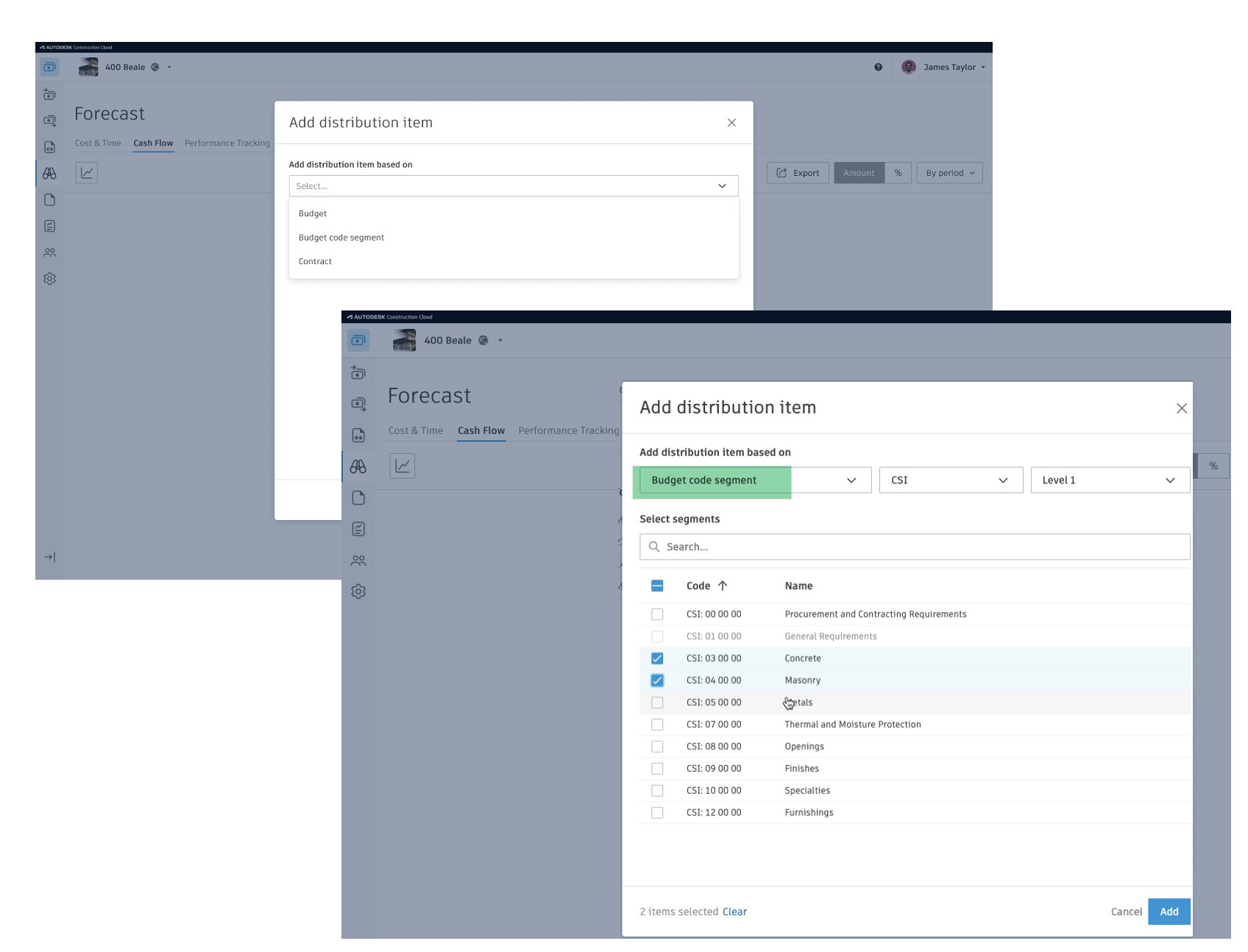The height and width of the screenshot is (952, 1248).
Task: Check the Furnishings segment checkbox
Action: 657,813
